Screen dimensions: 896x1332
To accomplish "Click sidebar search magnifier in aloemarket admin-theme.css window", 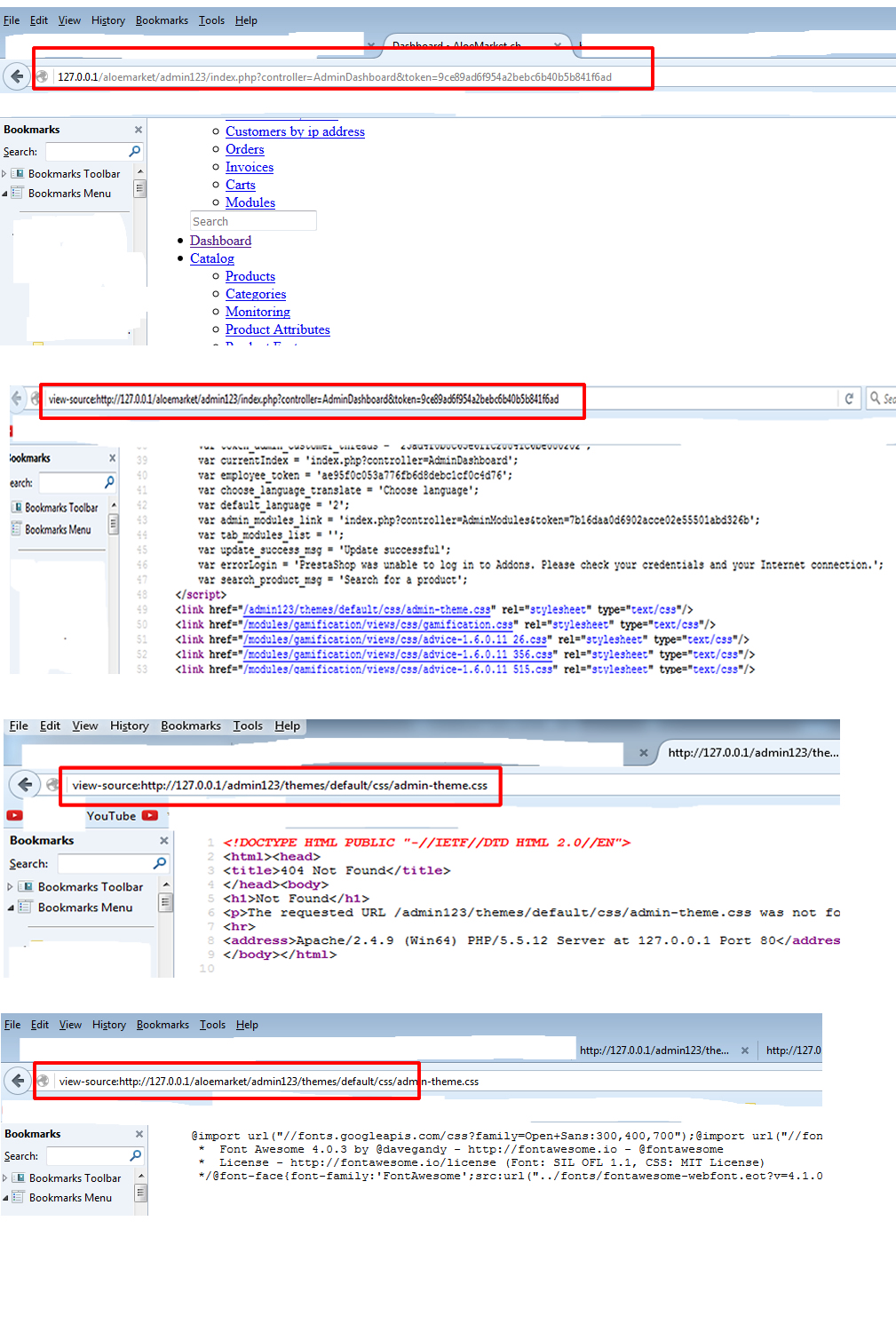I will pyautogui.click(x=136, y=1156).
